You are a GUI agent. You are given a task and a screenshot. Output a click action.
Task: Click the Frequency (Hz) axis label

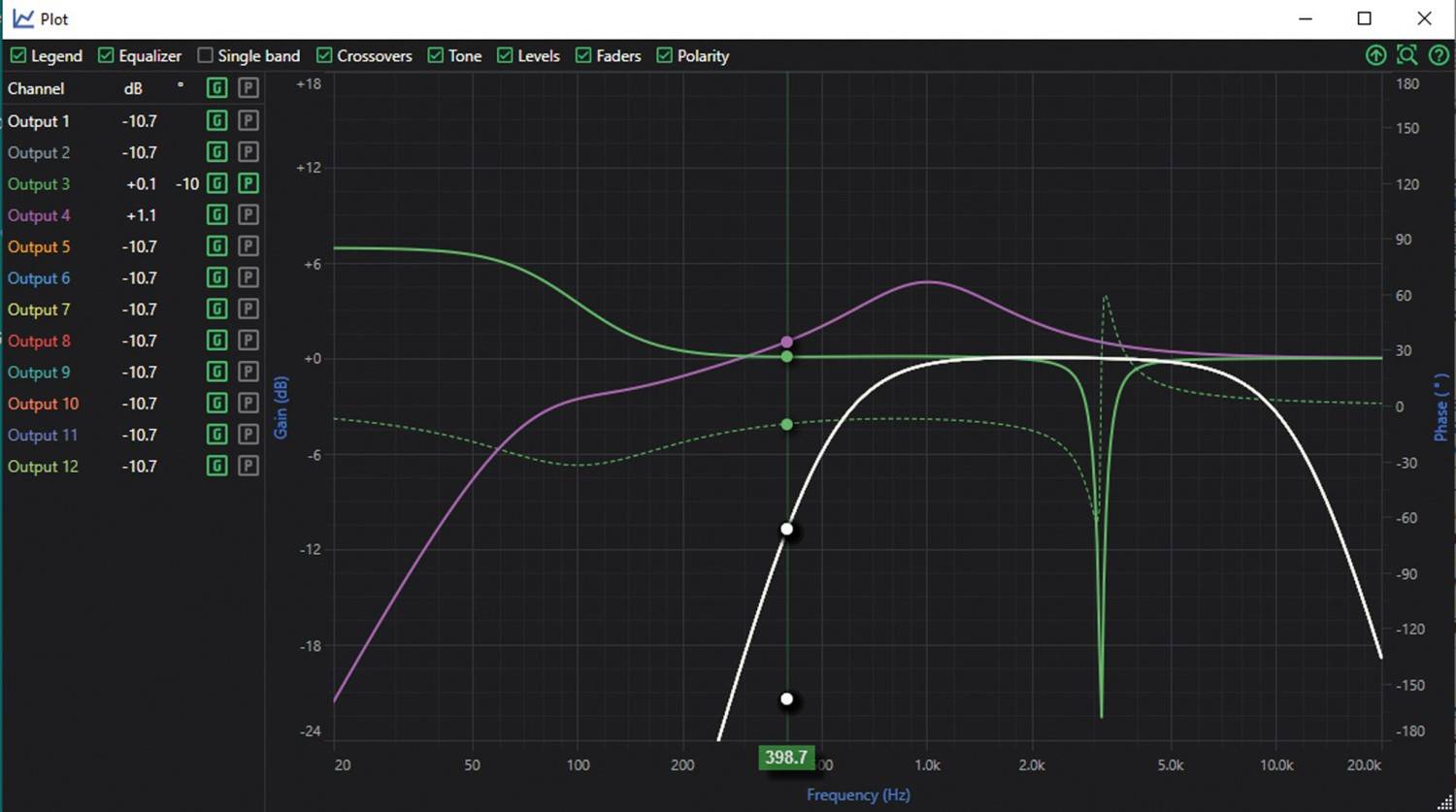(x=858, y=795)
